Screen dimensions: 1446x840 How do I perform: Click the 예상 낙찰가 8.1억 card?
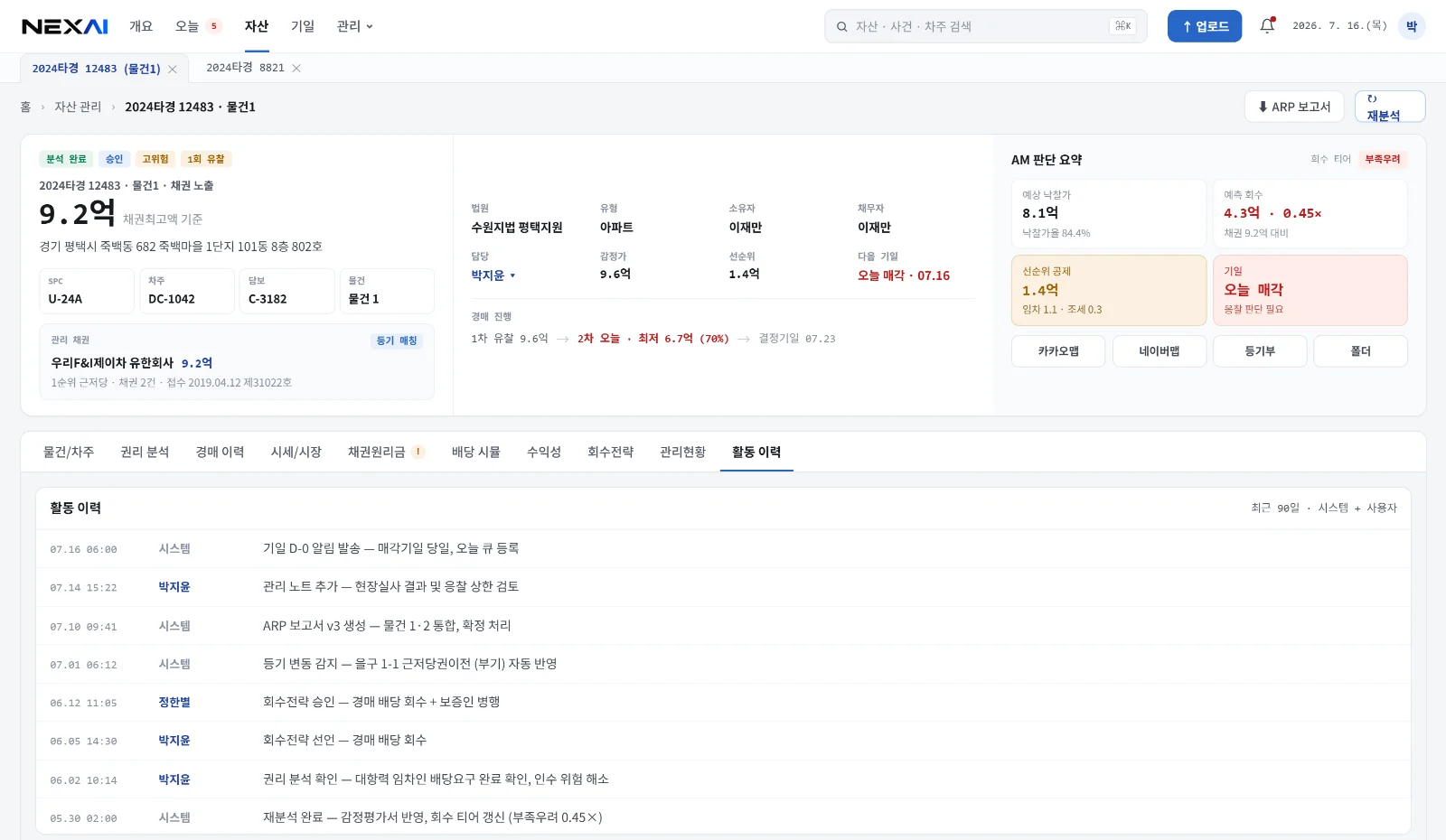click(1109, 214)
